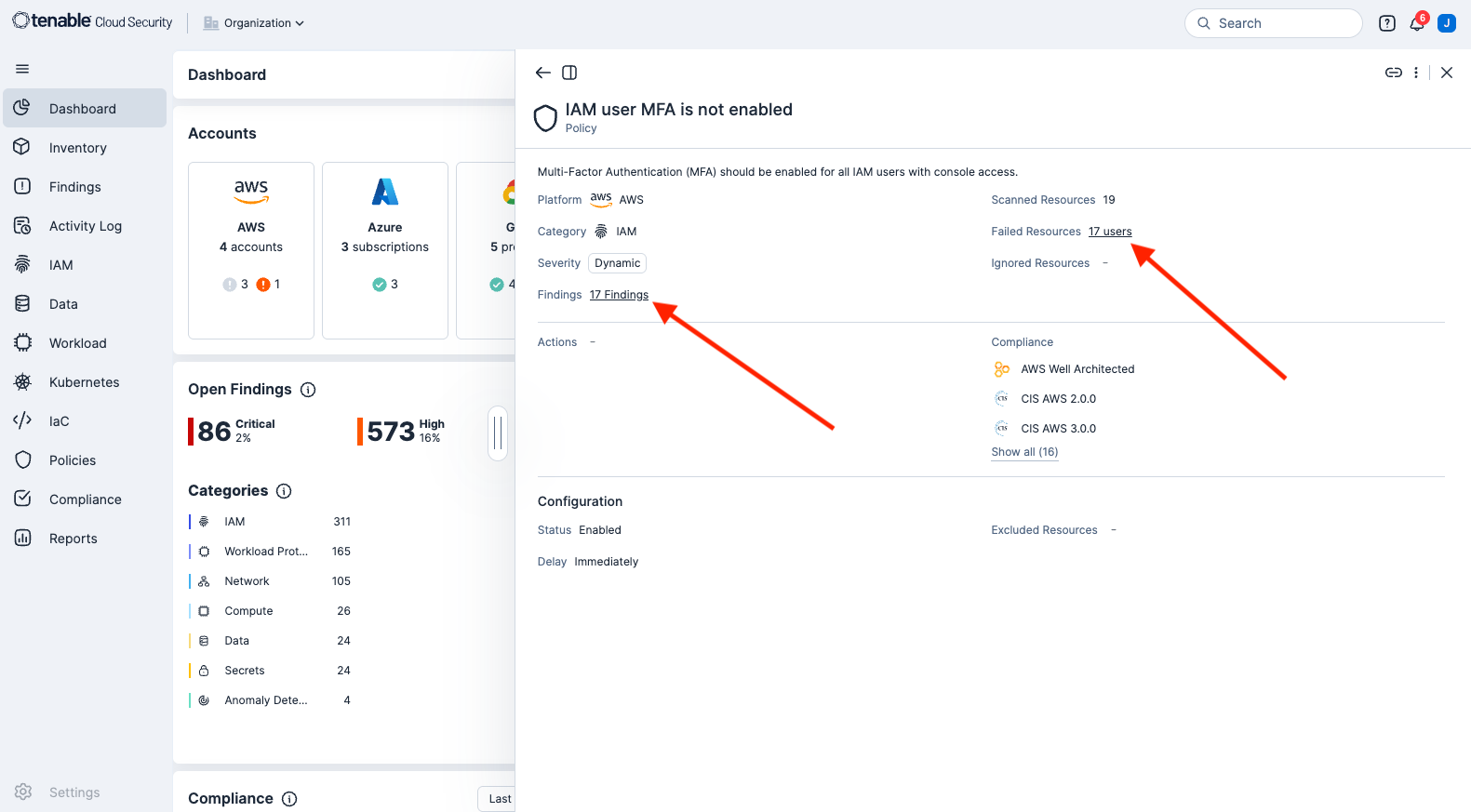Show Open Findings info tooltip icon
Viewport: 1471px width, 812px height.
click(308, 390)
